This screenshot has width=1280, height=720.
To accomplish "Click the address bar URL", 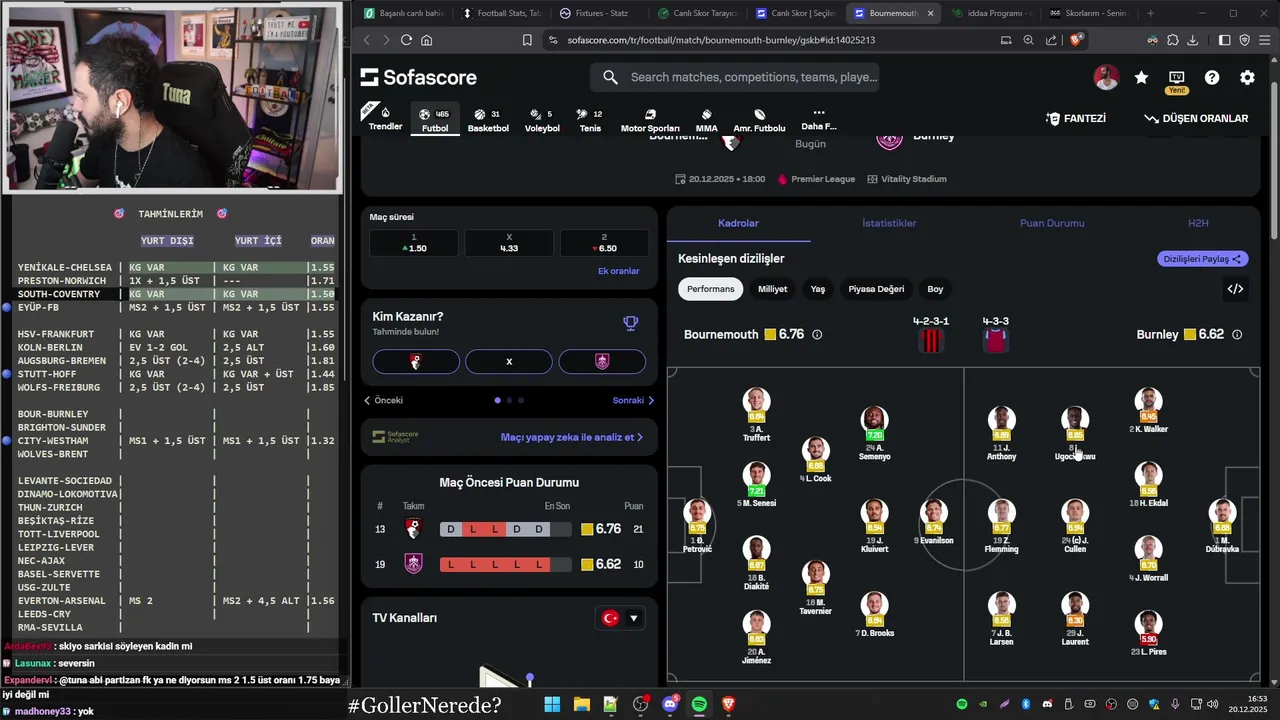I will click(721, 40).
